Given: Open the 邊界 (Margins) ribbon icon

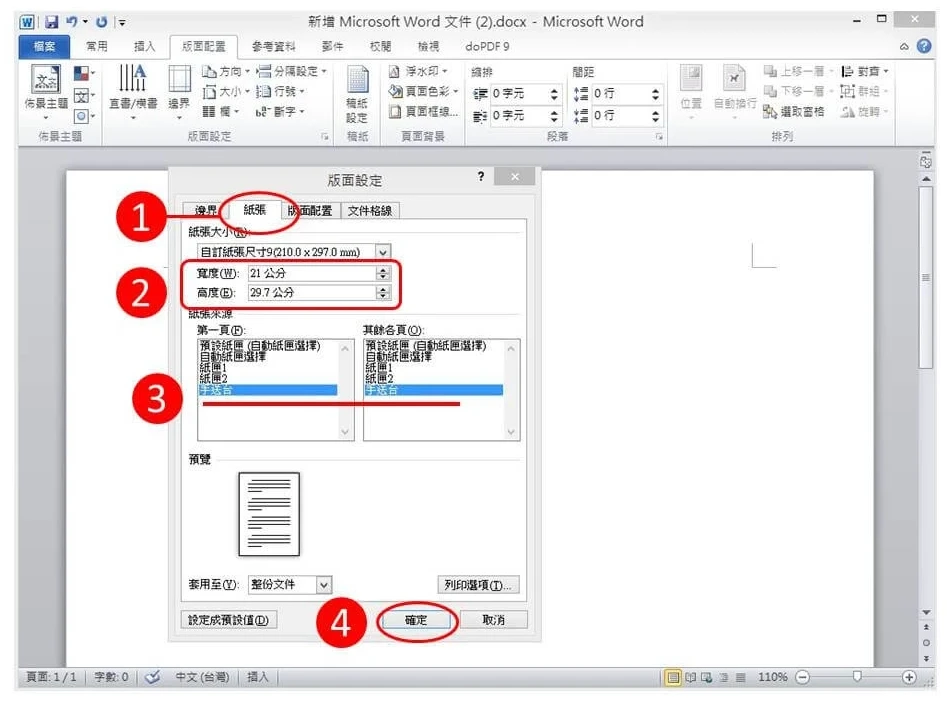Looking at the screenshot, I should coord(178,88).
